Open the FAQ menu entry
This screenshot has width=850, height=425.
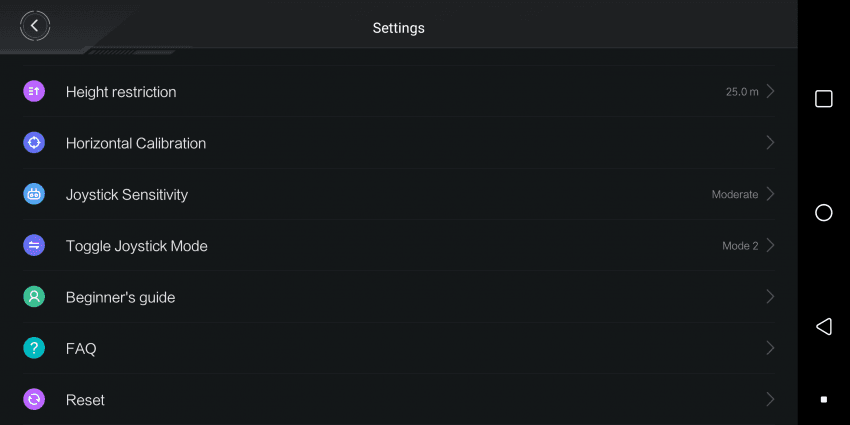pos(399,348)
